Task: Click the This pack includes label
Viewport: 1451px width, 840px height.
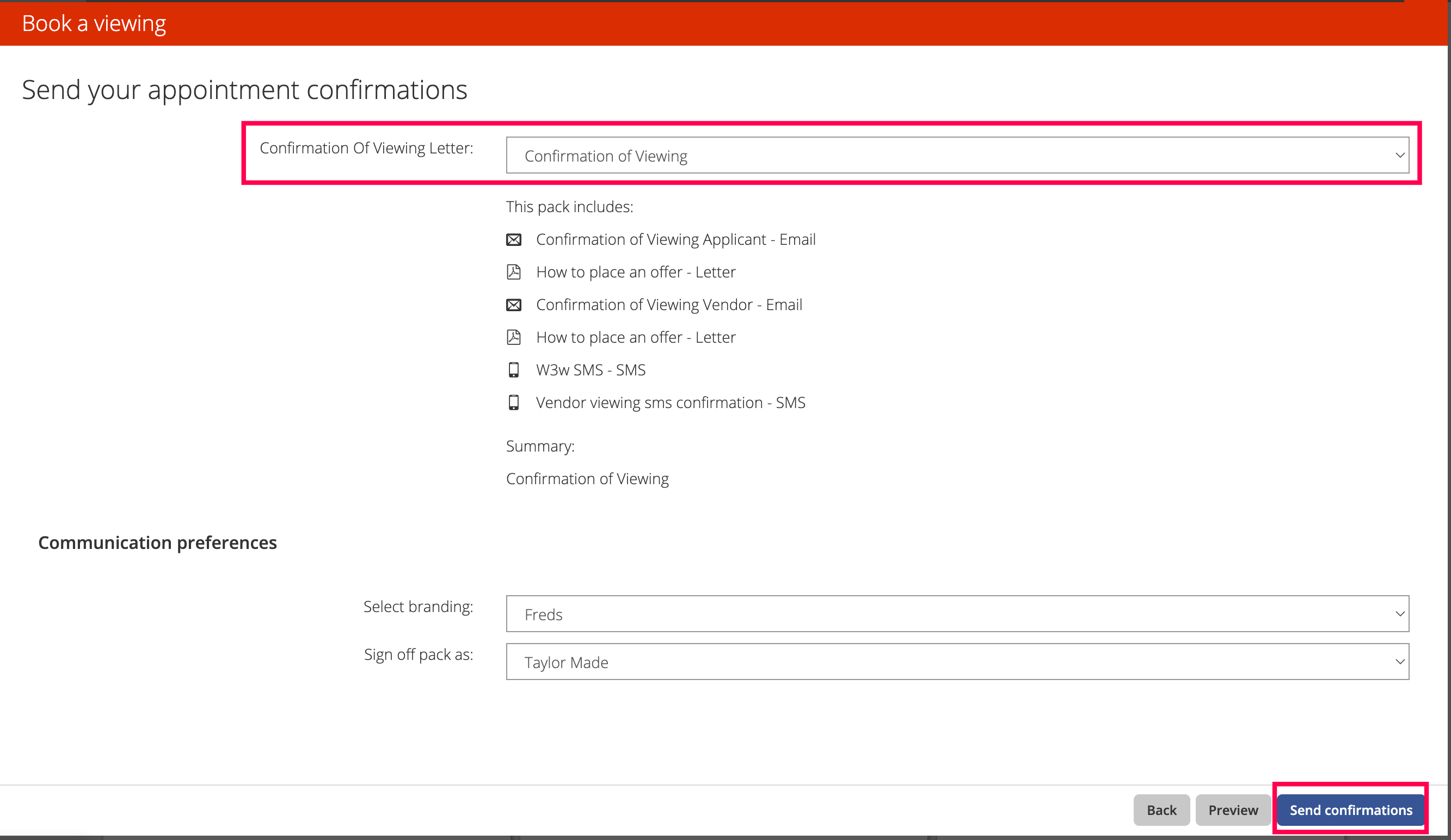Action: point(569,207)
